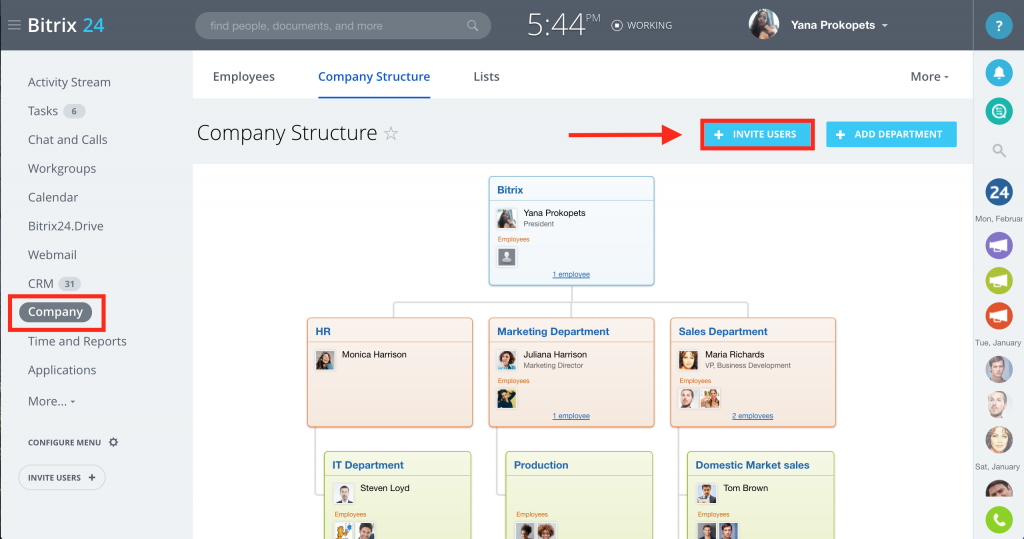The width and height of the screenshot is (1024, 539).
Task: Click the blue 24 calendar badge icon
Action: coord(999,192)
